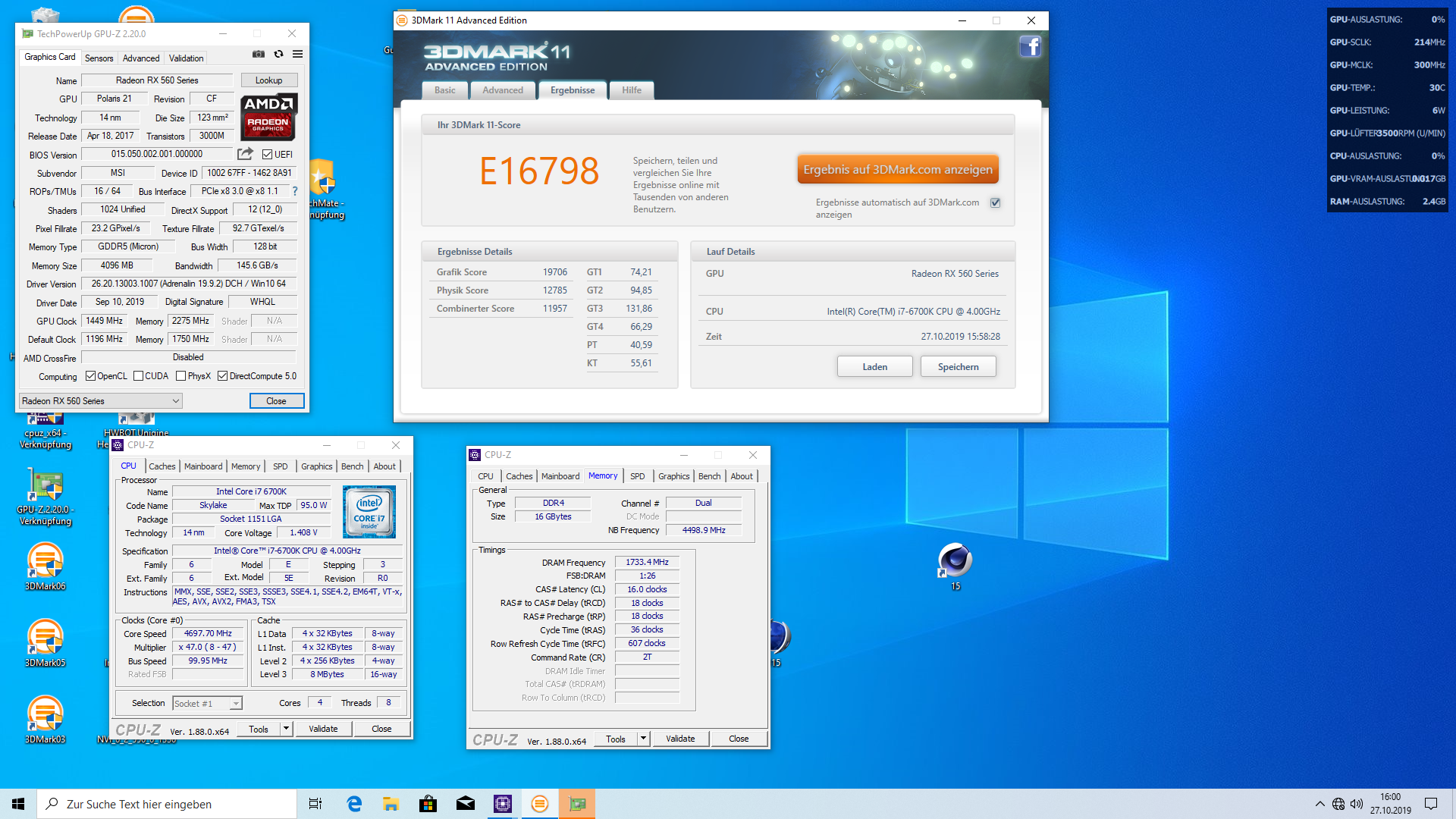
Task: Click volume icon in system tray
Action: [1357, 804]
